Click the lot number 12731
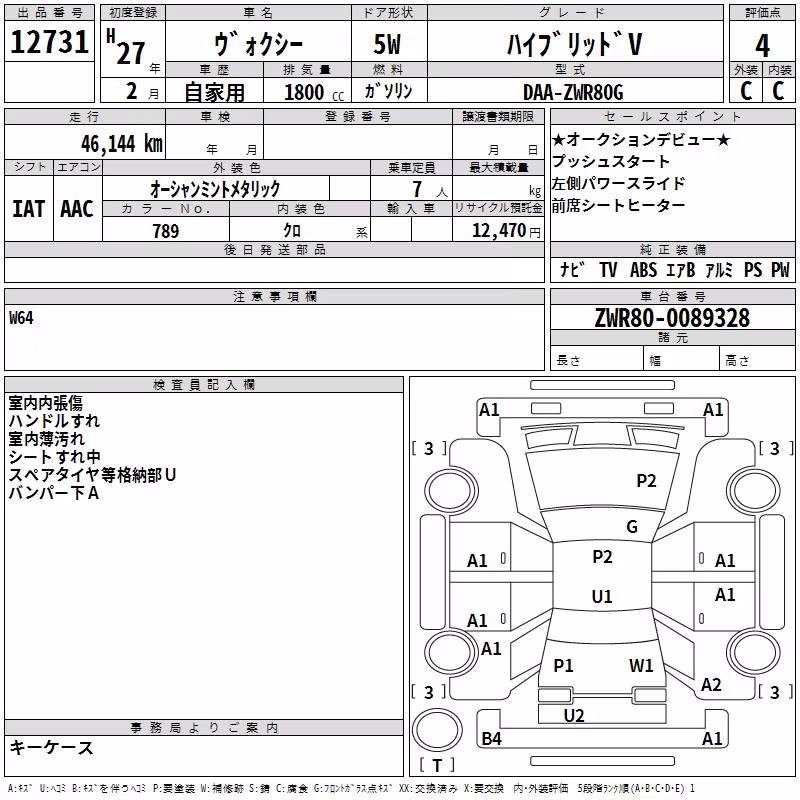 [49, 41]
